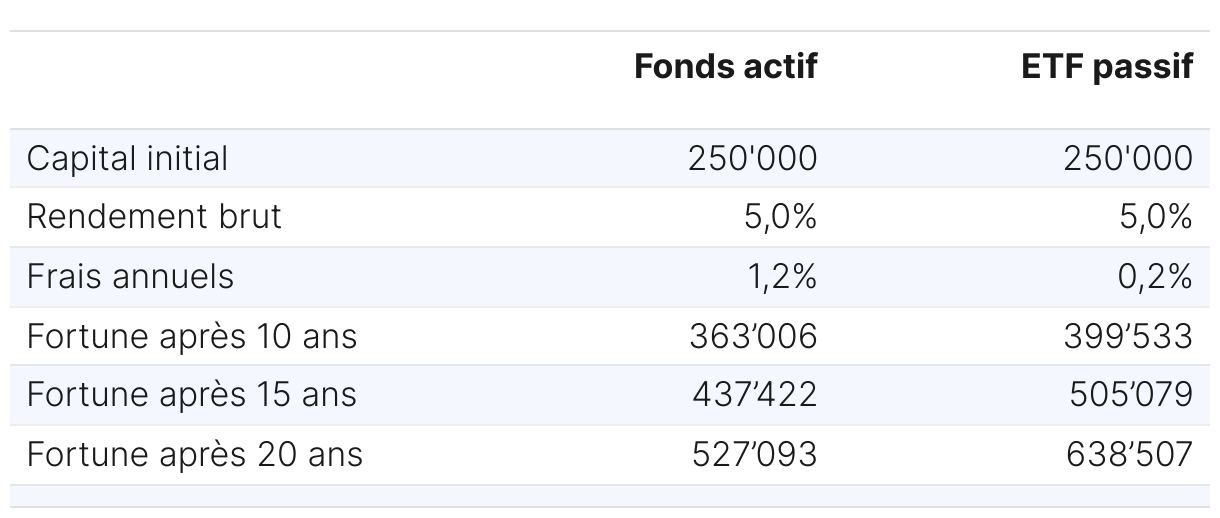Image resolution: width=1220 pixels, height=518 pixels.
Task: Select the Fortune après 20 ans label
Action: [x=194, y=454]
